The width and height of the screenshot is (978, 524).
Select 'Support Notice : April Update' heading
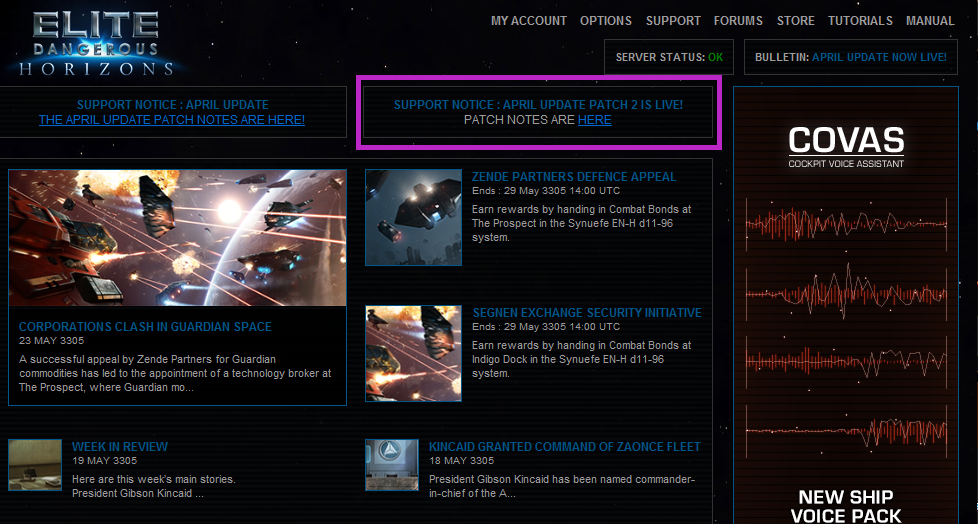(173, 105)
